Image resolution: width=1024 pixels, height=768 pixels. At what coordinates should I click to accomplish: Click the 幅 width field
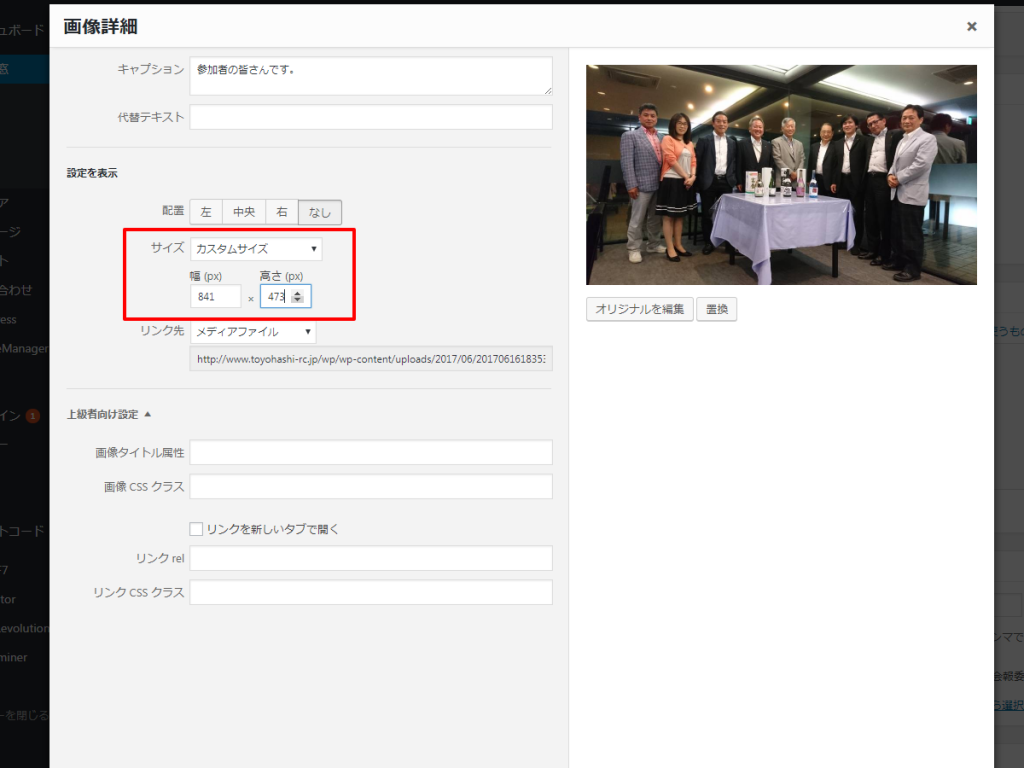coord(215,296)
